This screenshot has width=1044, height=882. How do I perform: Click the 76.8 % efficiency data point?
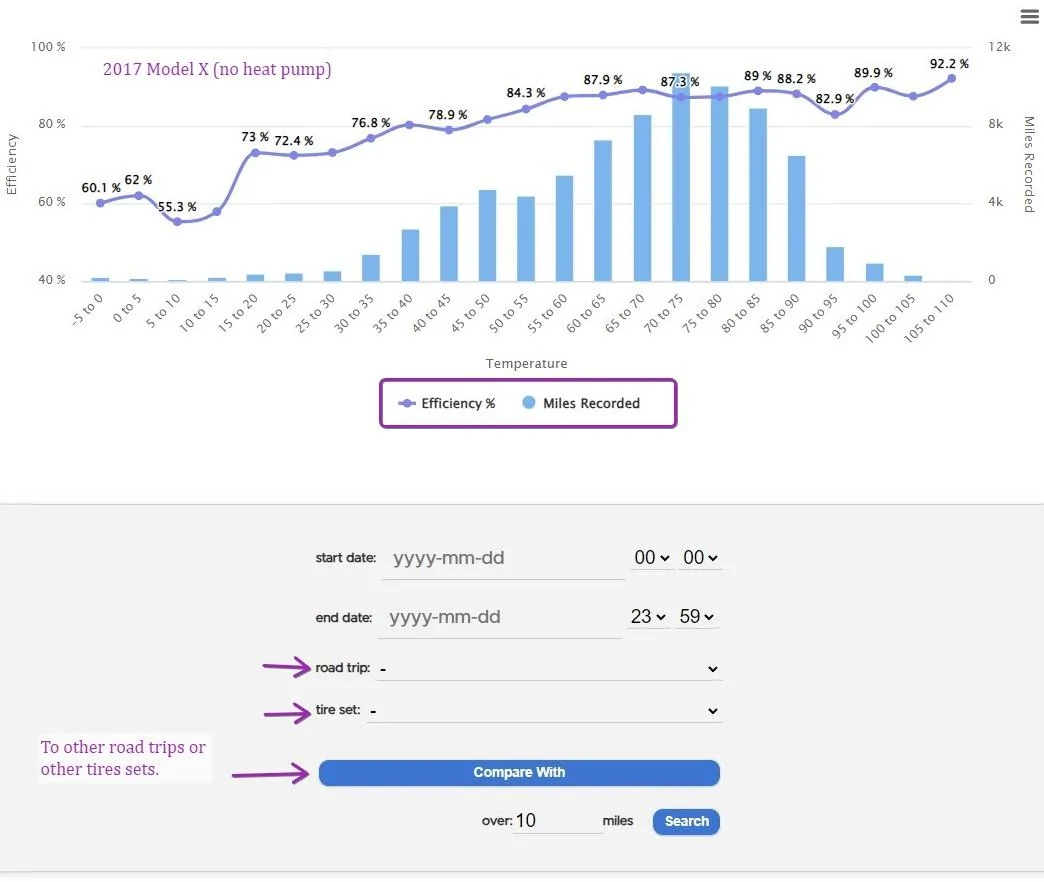pyautogui.click(x=371, y=138)
